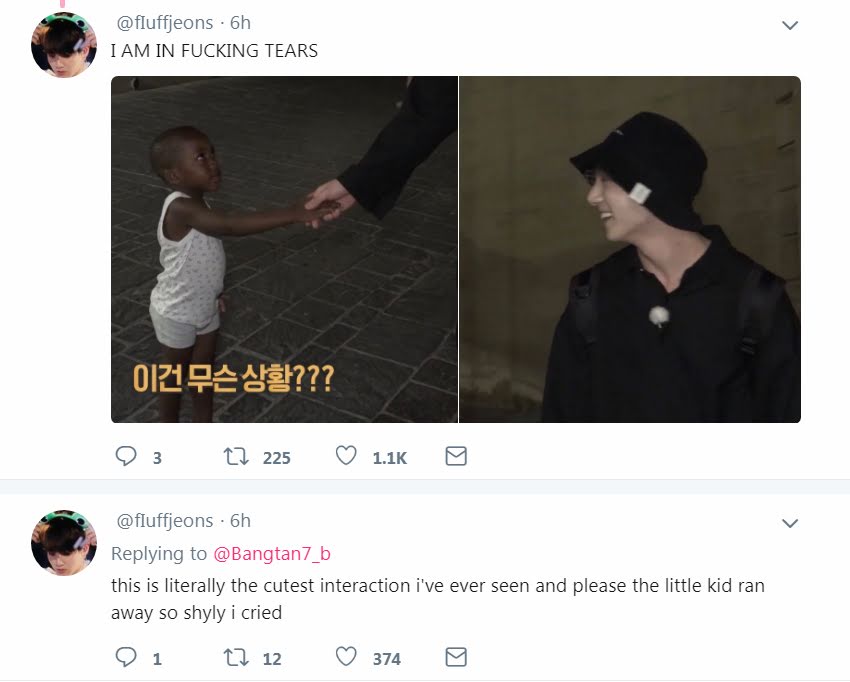This screenshot has height=682, width=850.
Task: Like the reply tweet with 374 likes
Action: 346,657
